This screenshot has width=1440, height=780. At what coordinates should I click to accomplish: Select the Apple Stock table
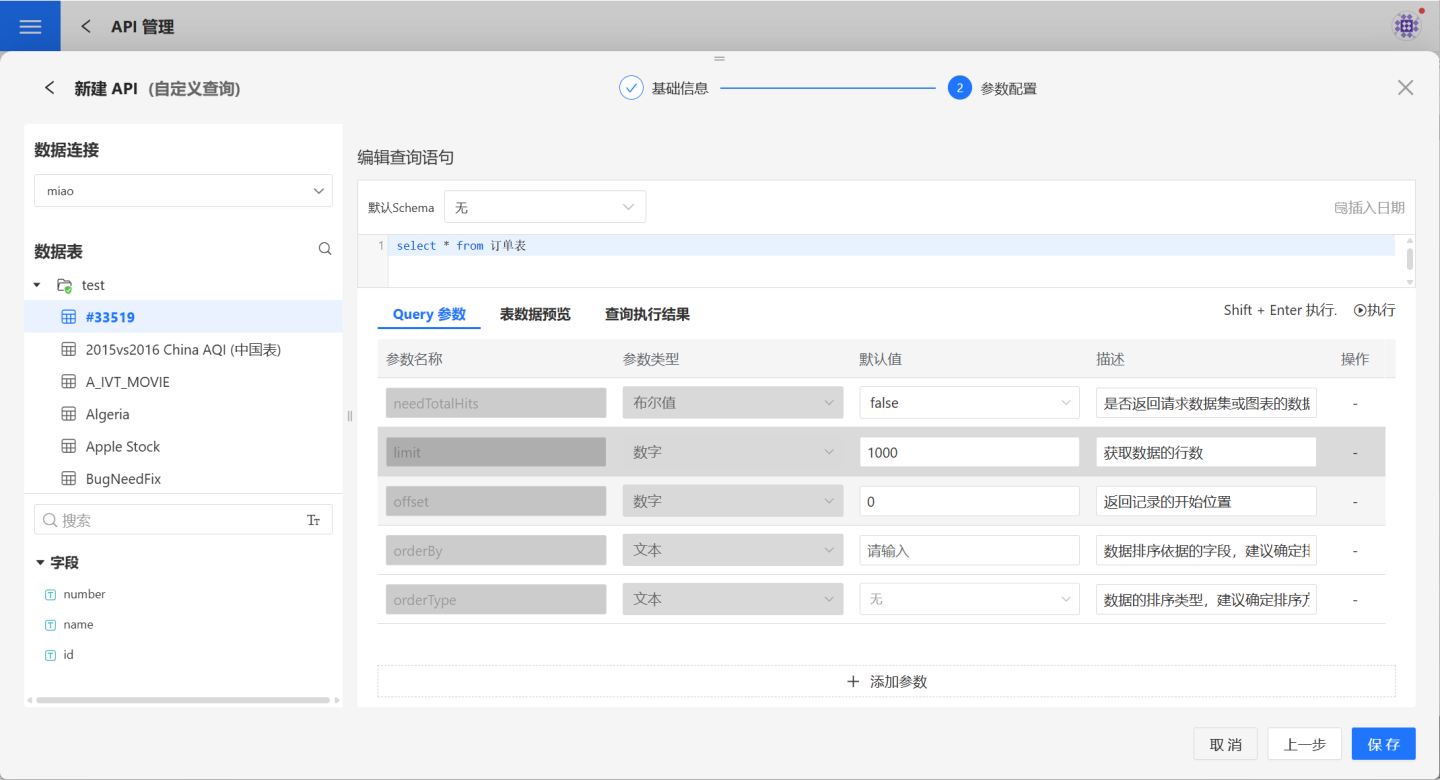click(x=123, y=447)
